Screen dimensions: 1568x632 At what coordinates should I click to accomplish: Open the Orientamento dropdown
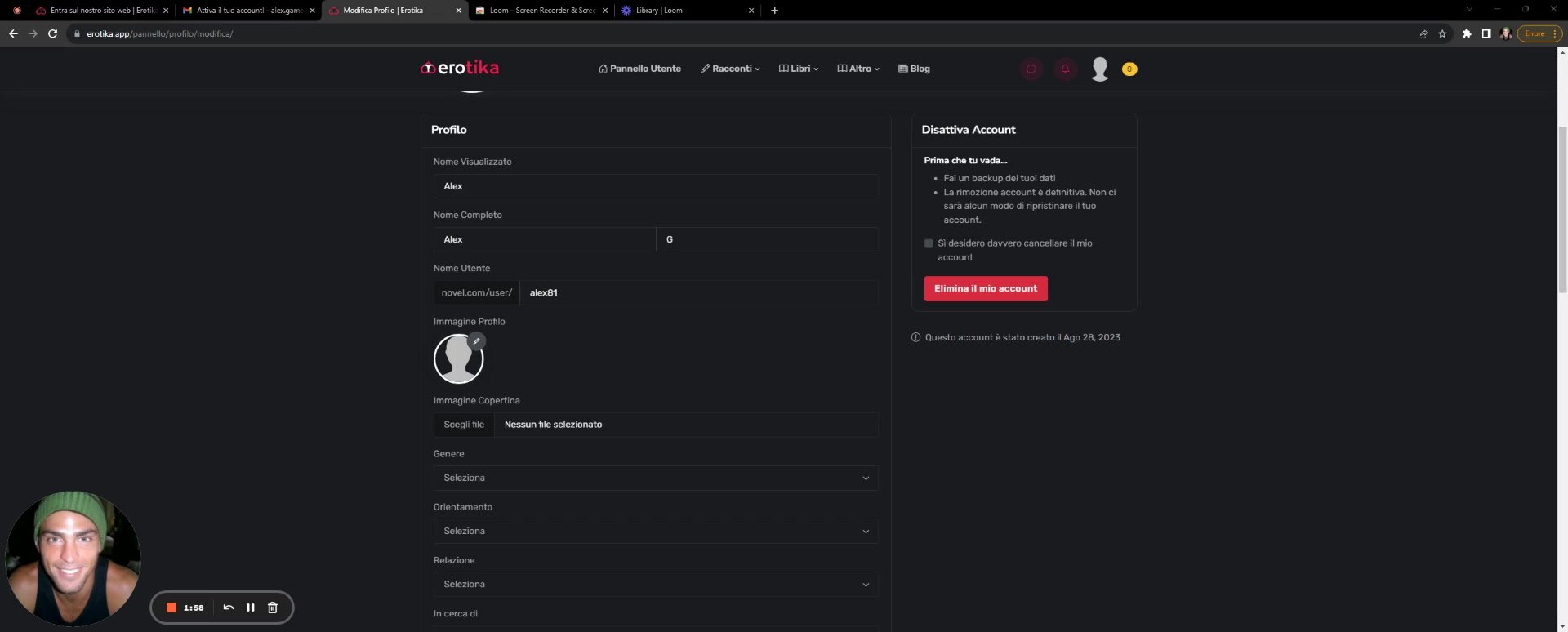655,531
